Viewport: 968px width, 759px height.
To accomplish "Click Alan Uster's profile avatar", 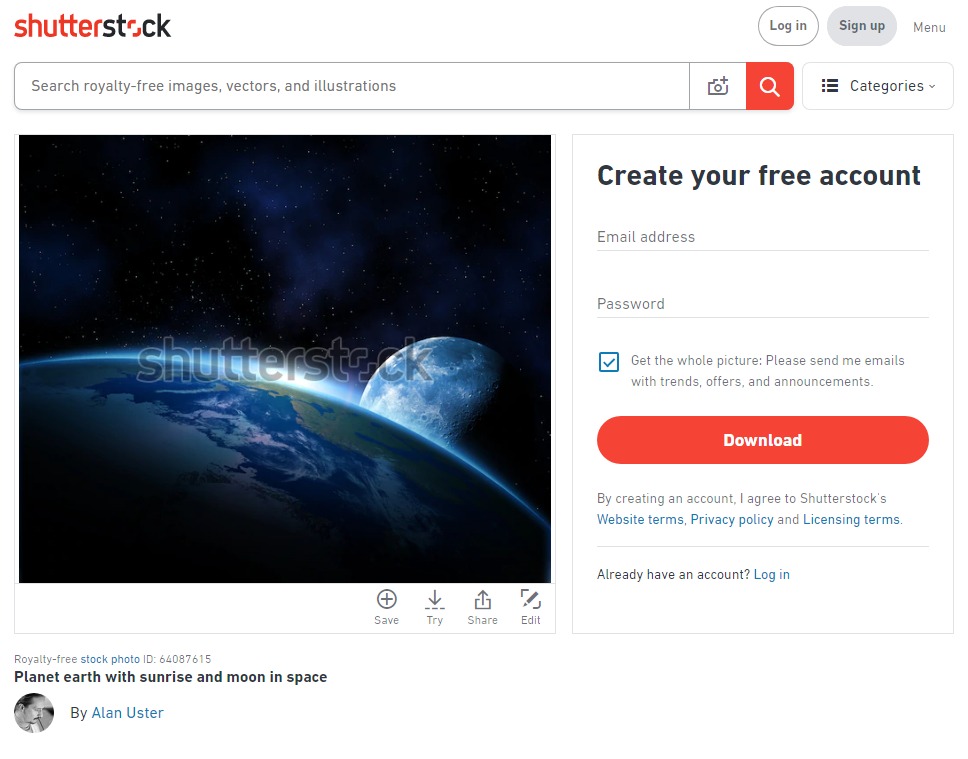I will (34, 713).
